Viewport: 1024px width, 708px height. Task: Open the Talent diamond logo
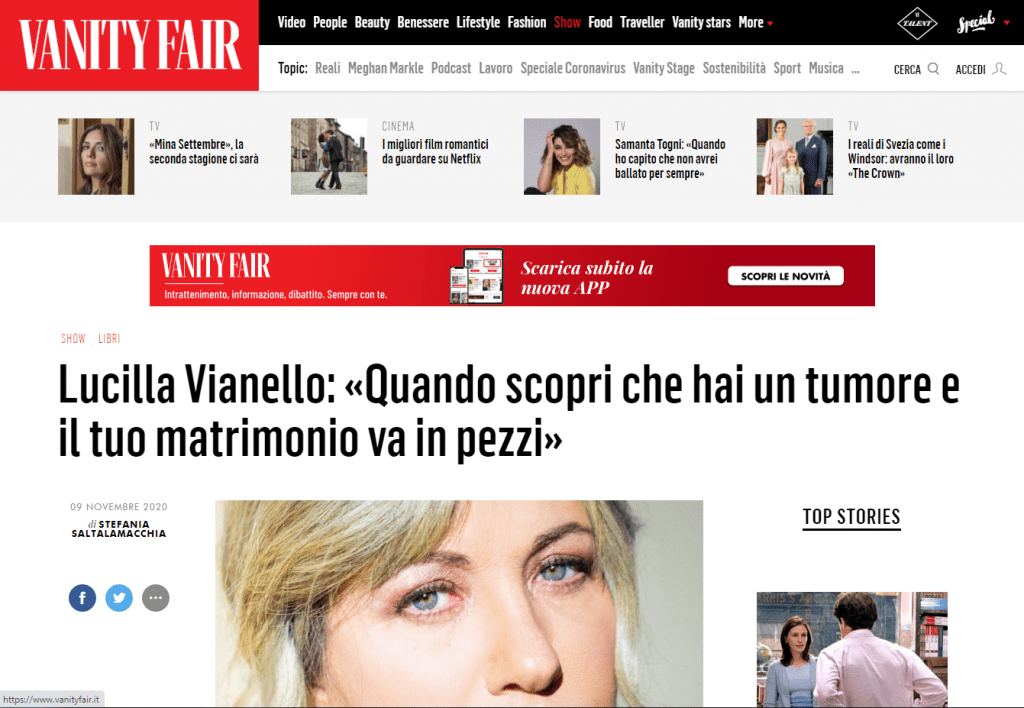pyautogui.click(x=917, y=23)
